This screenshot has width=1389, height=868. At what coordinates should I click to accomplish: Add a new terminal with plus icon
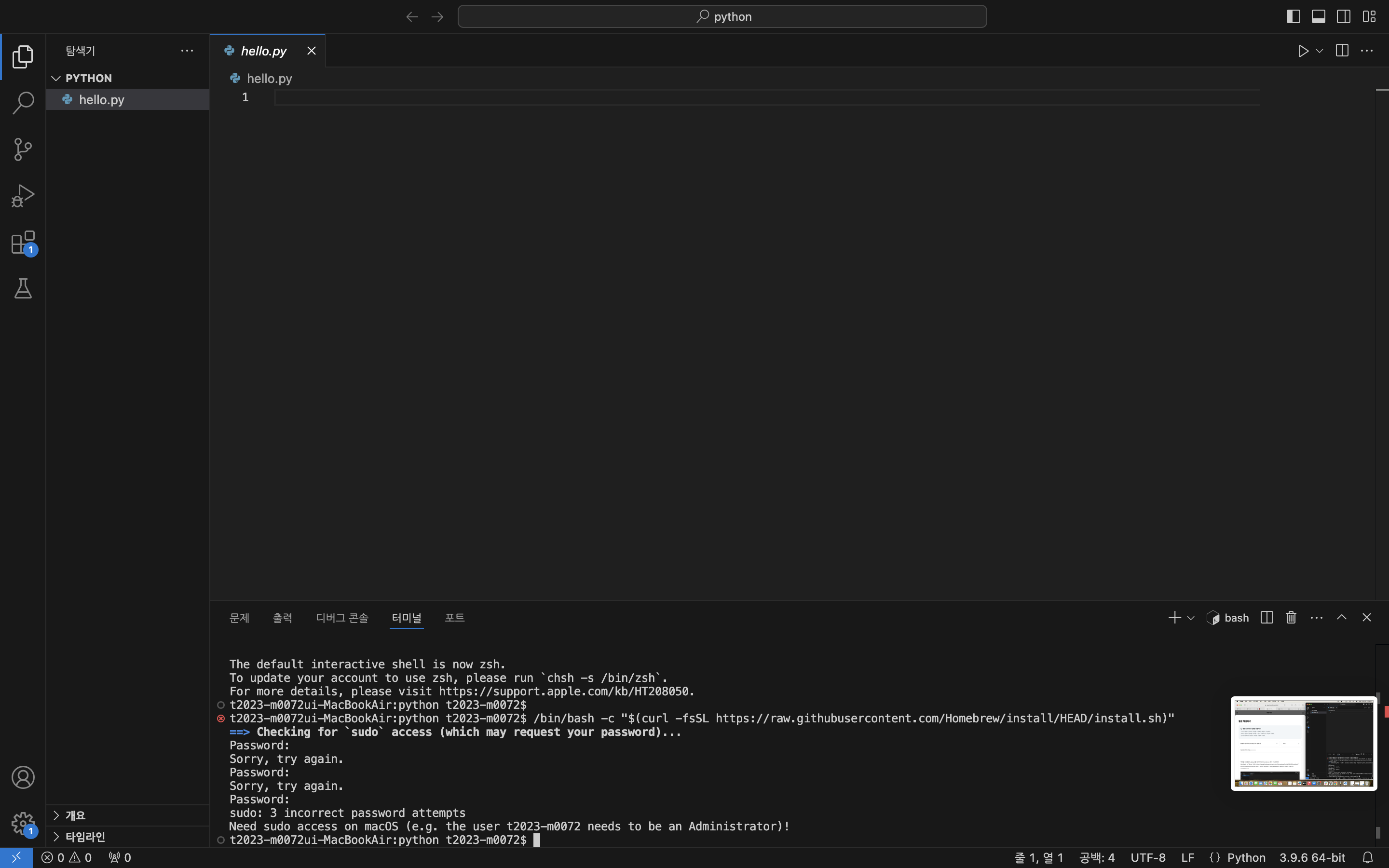(x=1174, y=618)
